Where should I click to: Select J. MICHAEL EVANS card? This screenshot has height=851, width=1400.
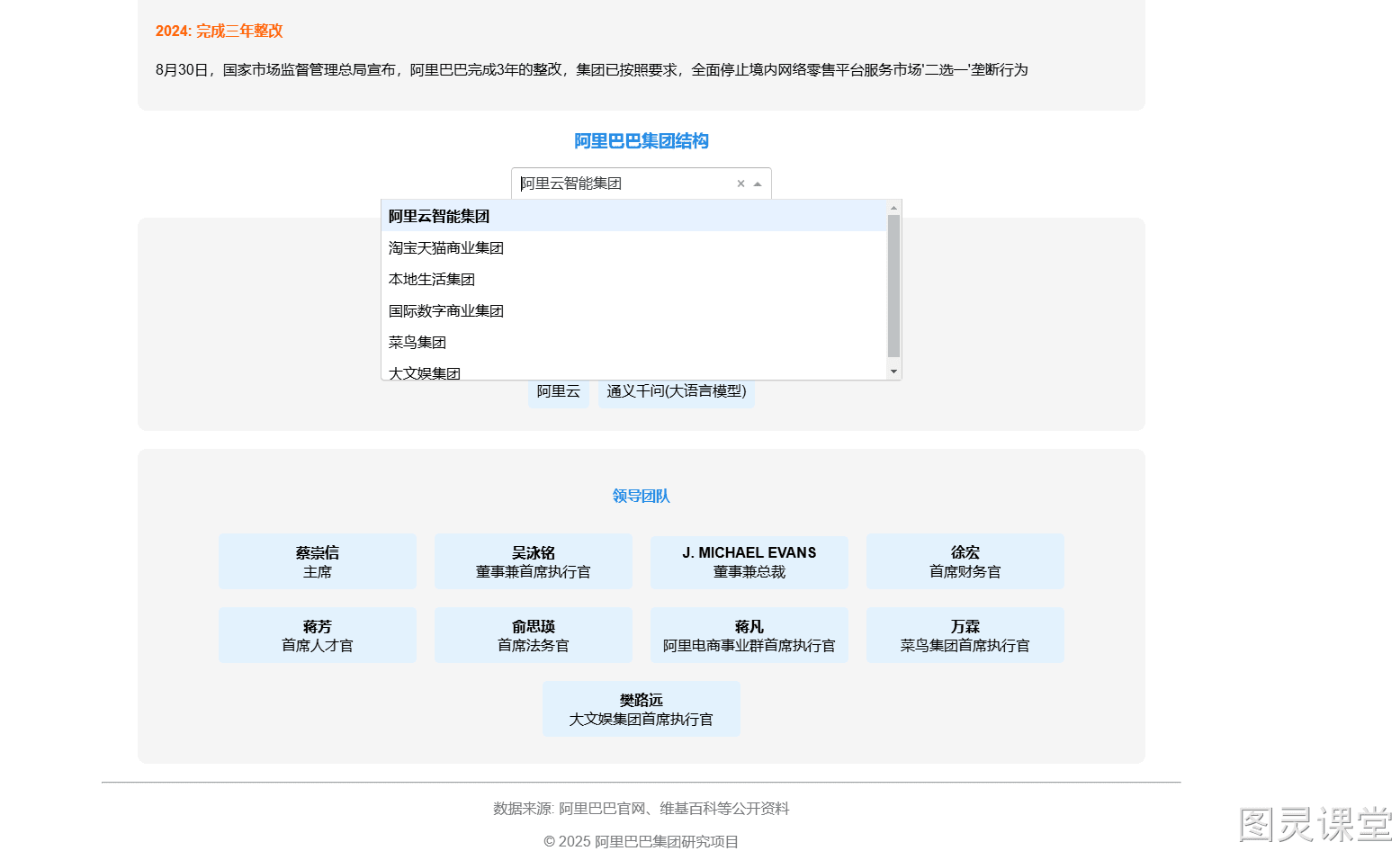(x=749, y=562)
